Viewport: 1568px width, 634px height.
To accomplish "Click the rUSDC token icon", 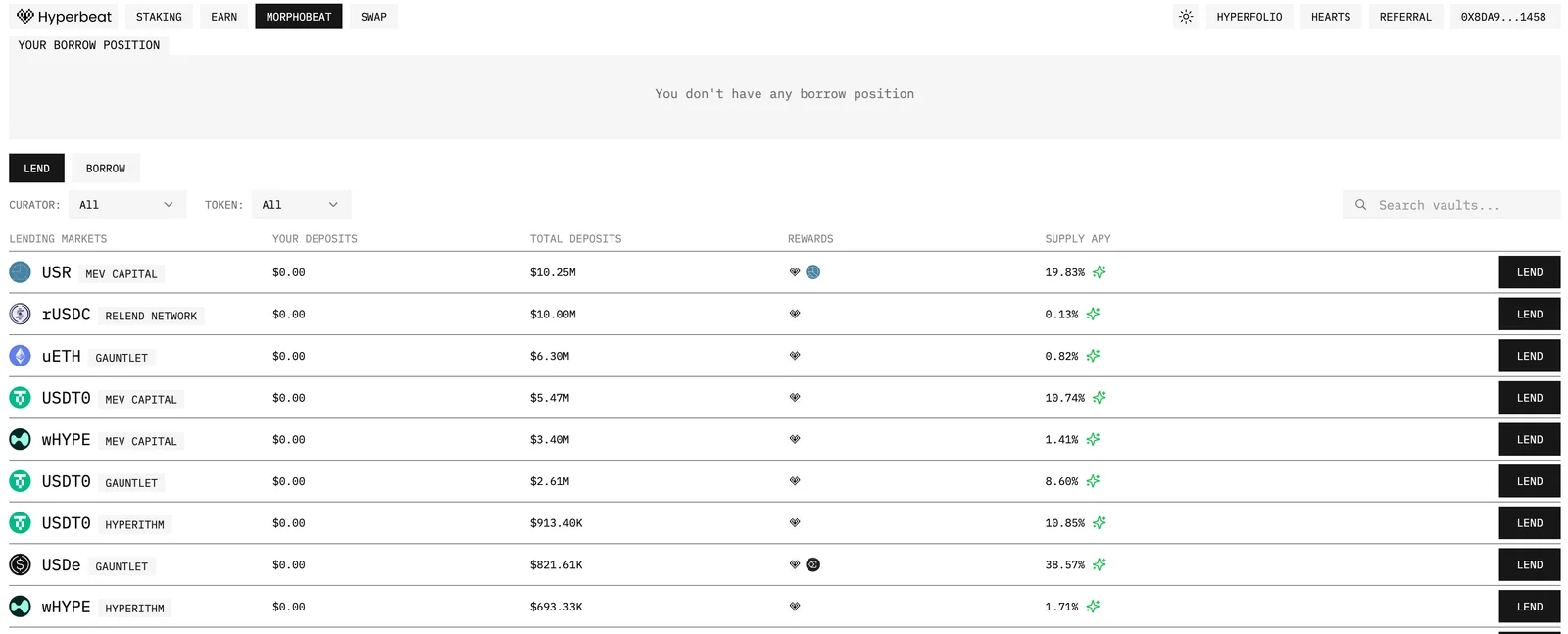I will pos(20,315).
